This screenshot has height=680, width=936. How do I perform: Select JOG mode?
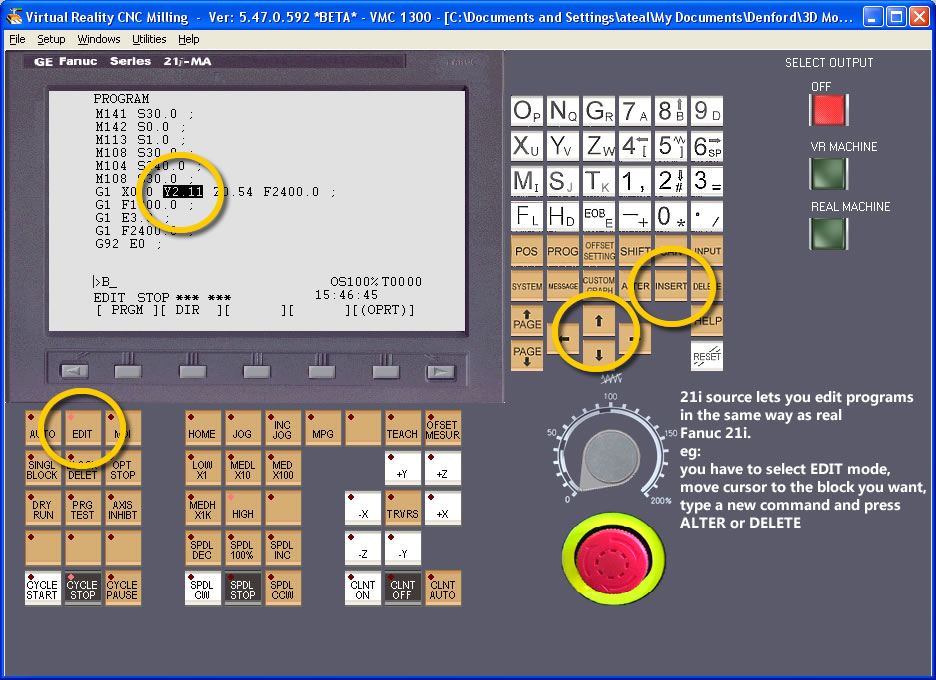(x=242, y=427)
